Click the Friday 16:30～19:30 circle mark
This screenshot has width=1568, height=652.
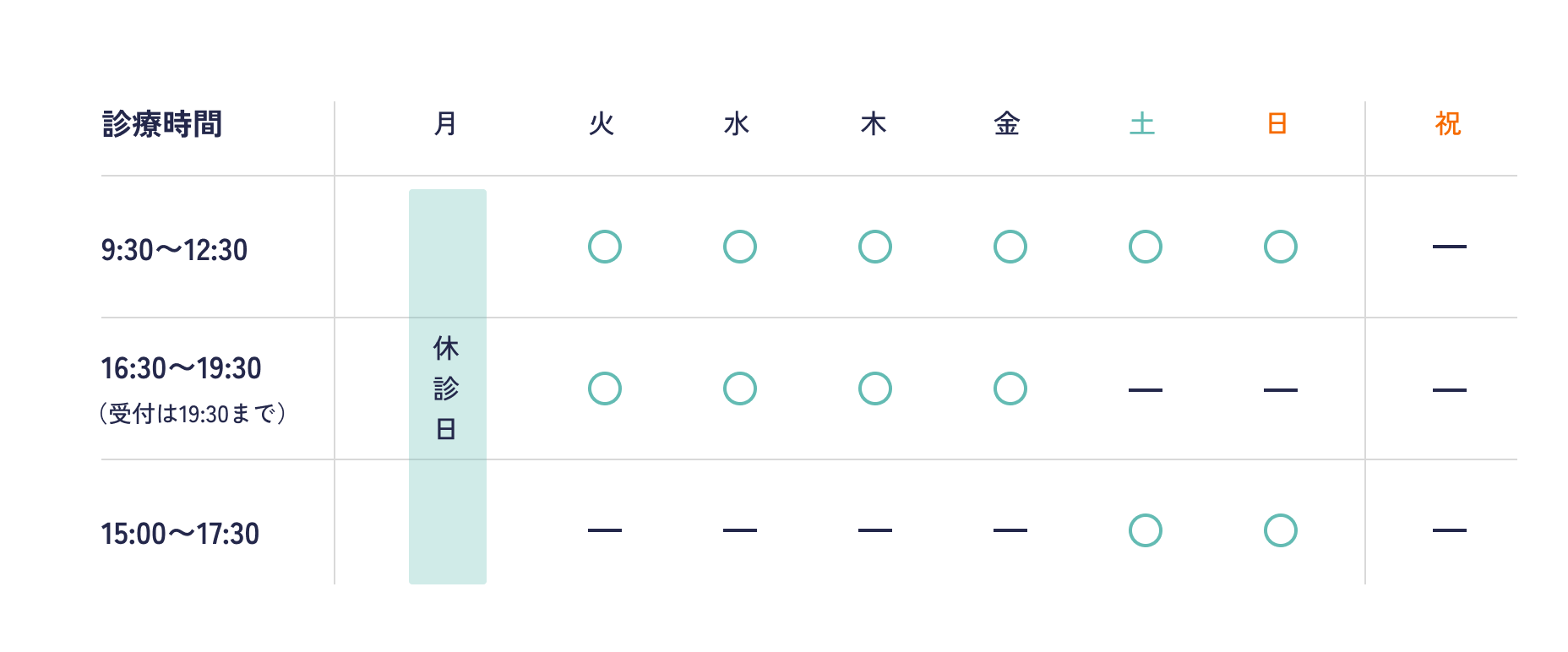pos(1010,388)
